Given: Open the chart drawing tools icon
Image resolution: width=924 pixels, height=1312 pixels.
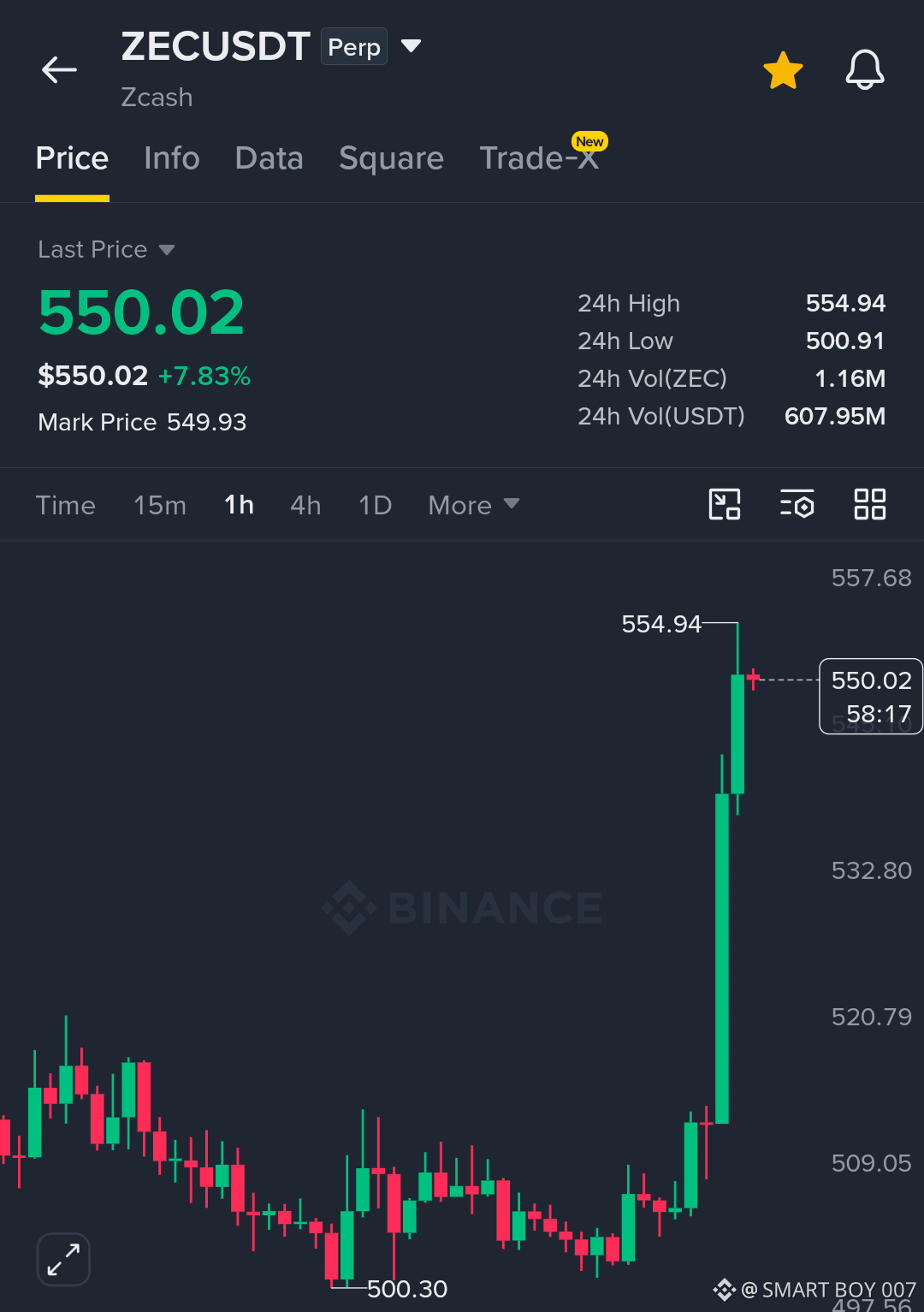Looking at the screenshot, I should pos(725,504).
